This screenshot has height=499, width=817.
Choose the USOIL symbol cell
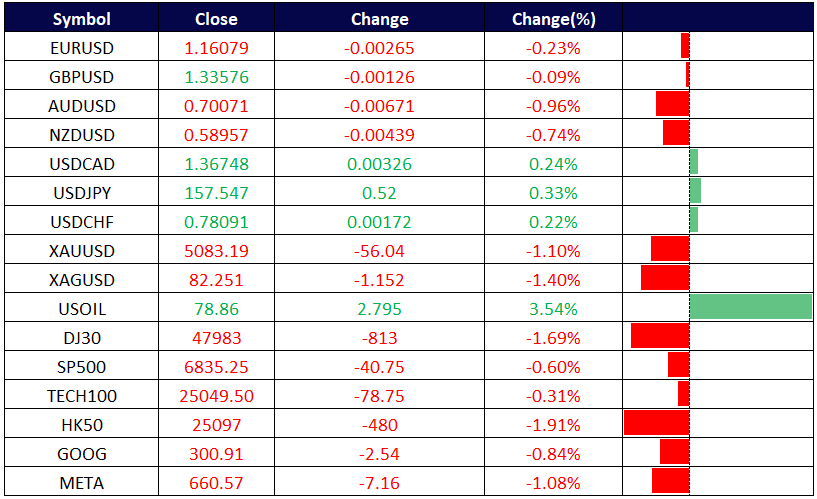click(81, 309)
